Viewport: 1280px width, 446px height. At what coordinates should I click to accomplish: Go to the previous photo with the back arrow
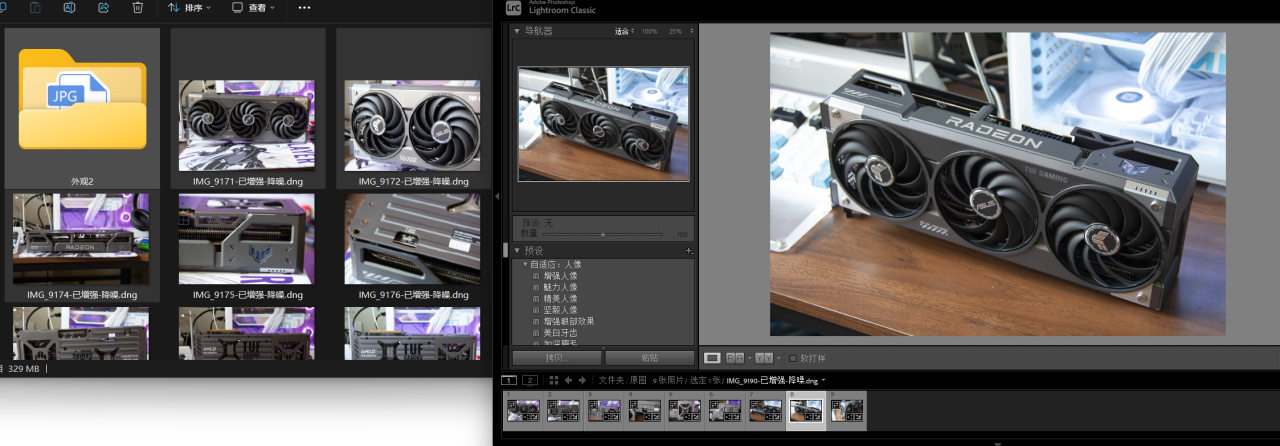click(568, 380)
